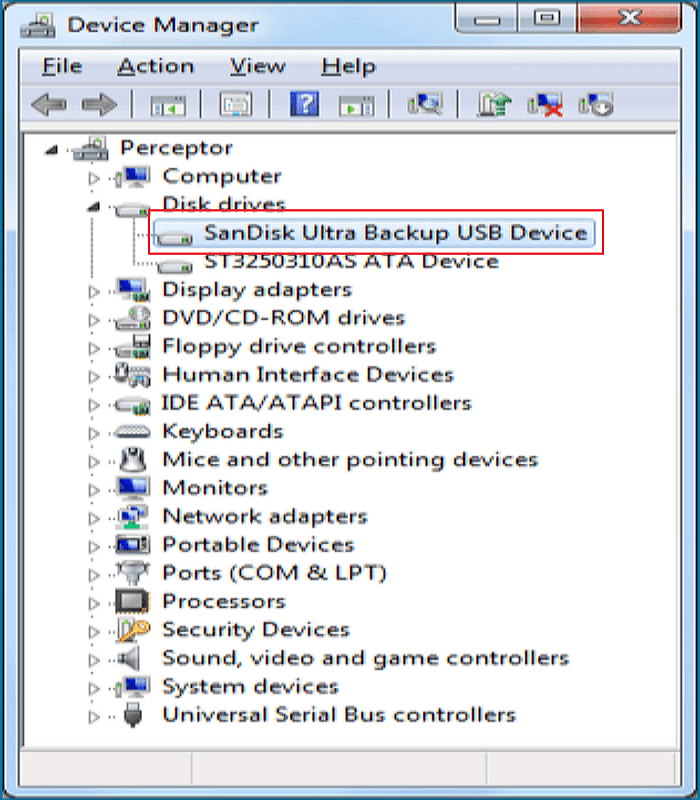Click the blue Help question mark icon
This screenshot has width=700, height=800.
tap(303, 105)
